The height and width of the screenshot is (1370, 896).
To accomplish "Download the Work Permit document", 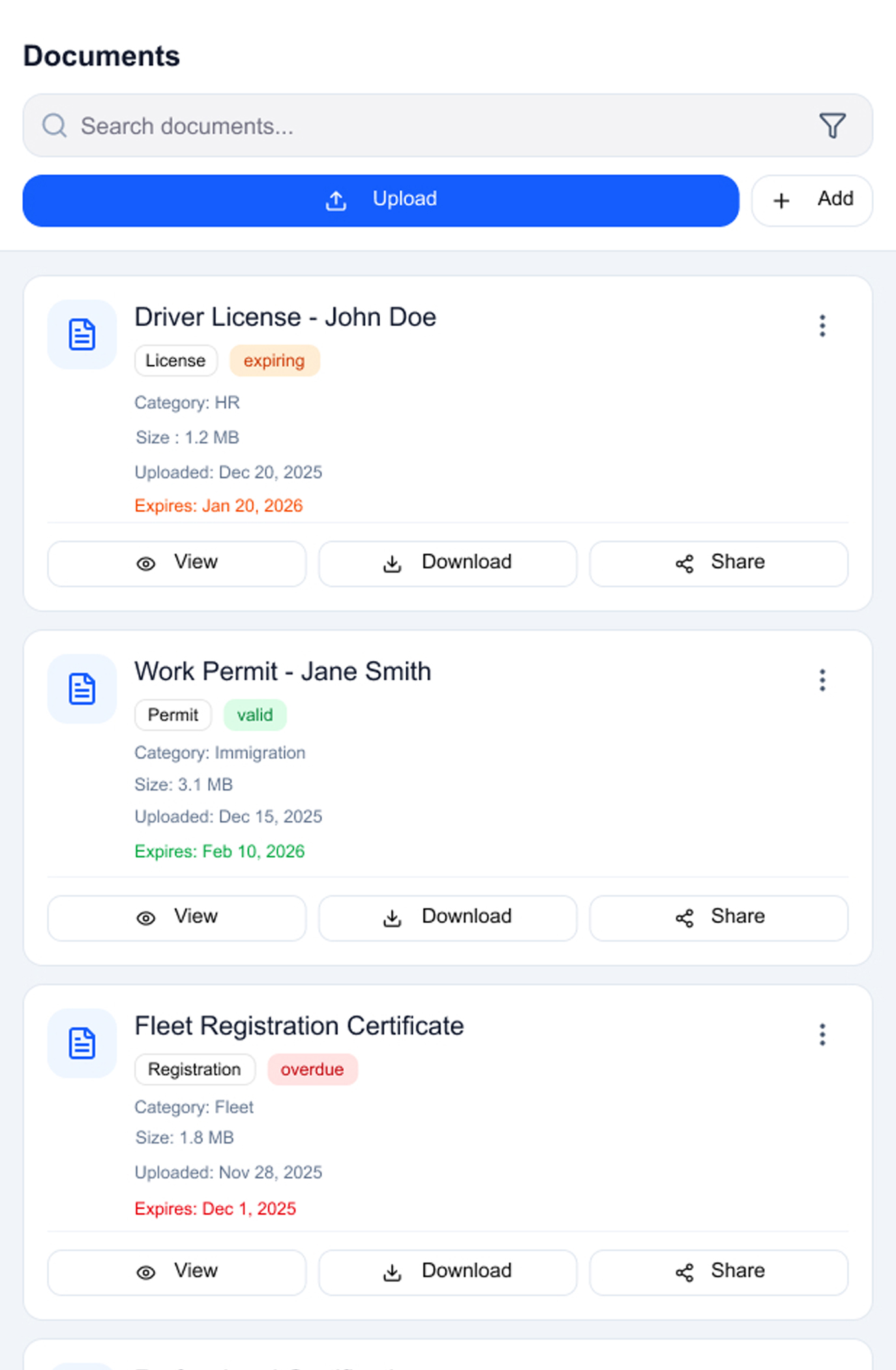I will pyautogui.click(x=447, y=918).
